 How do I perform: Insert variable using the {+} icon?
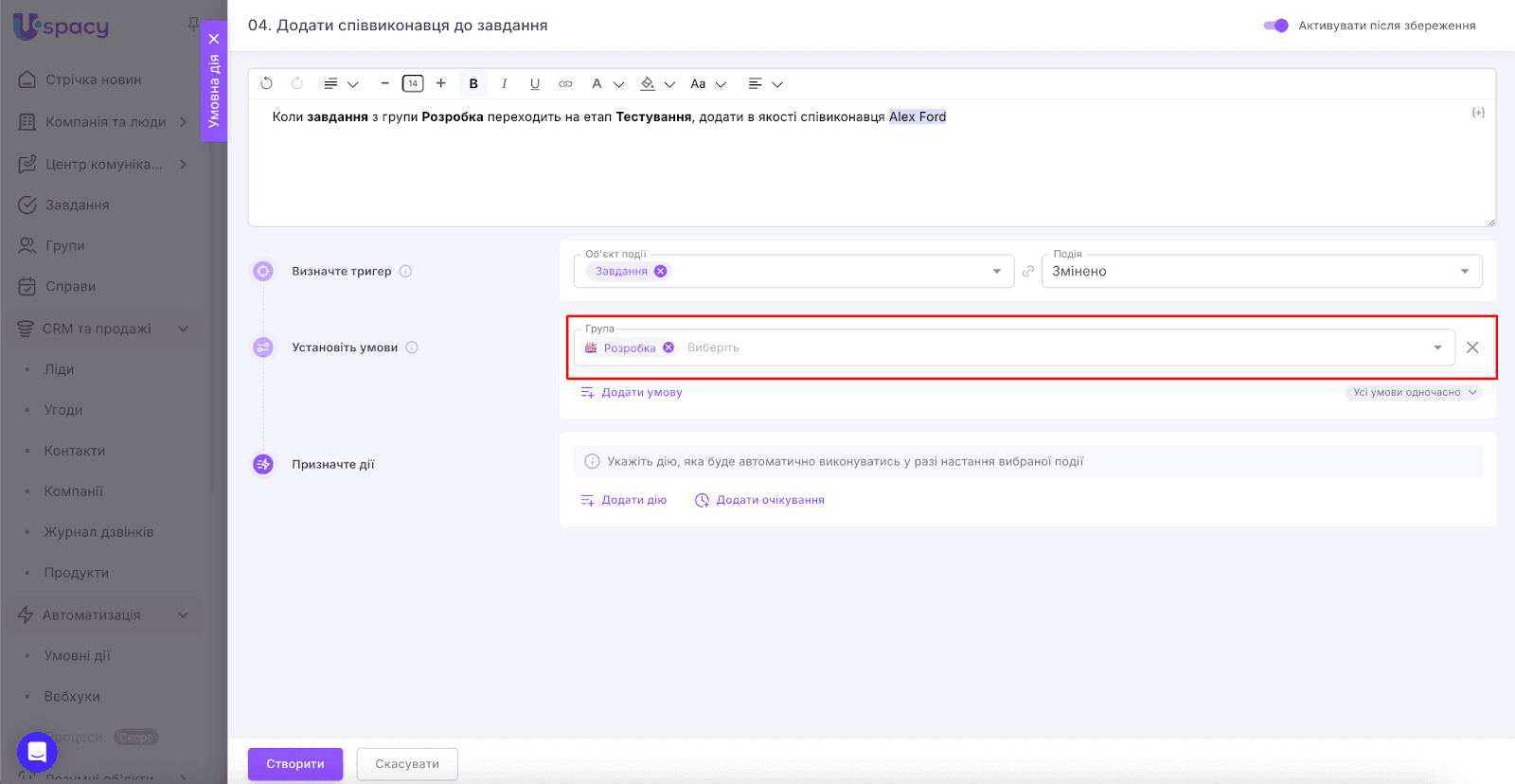1477,113
